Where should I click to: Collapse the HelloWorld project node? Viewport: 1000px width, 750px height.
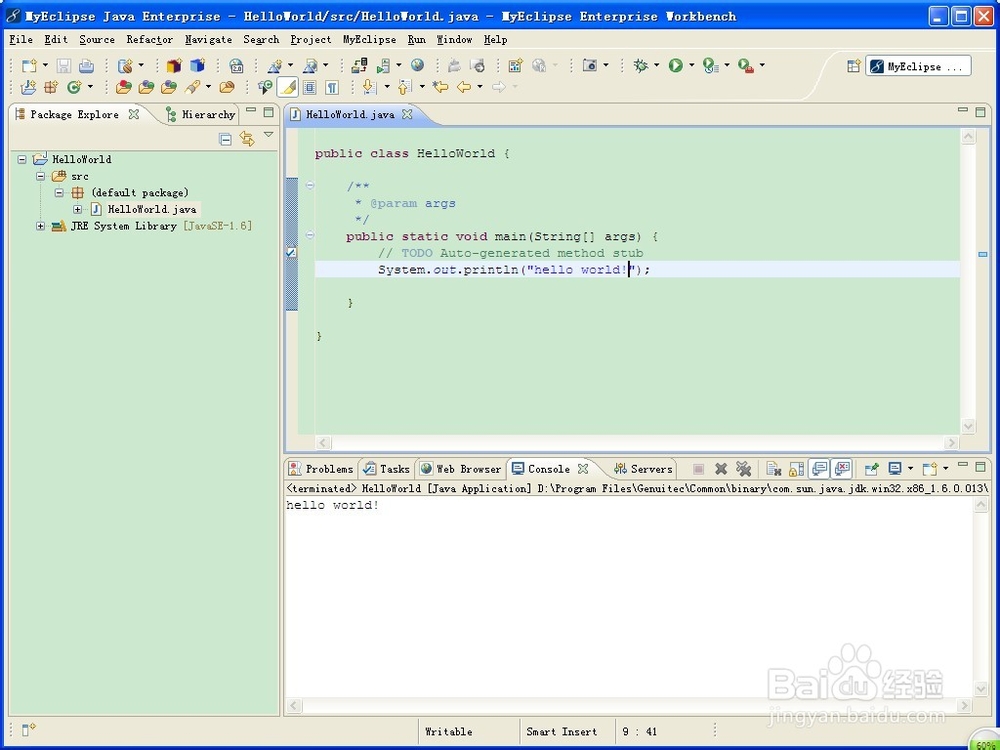coord(22,159)
